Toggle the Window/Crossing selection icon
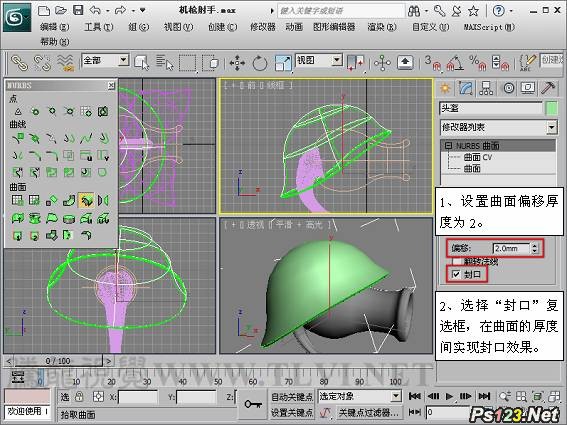The width and height of the screenshot is (567, 425). click(x=210, y=63)
